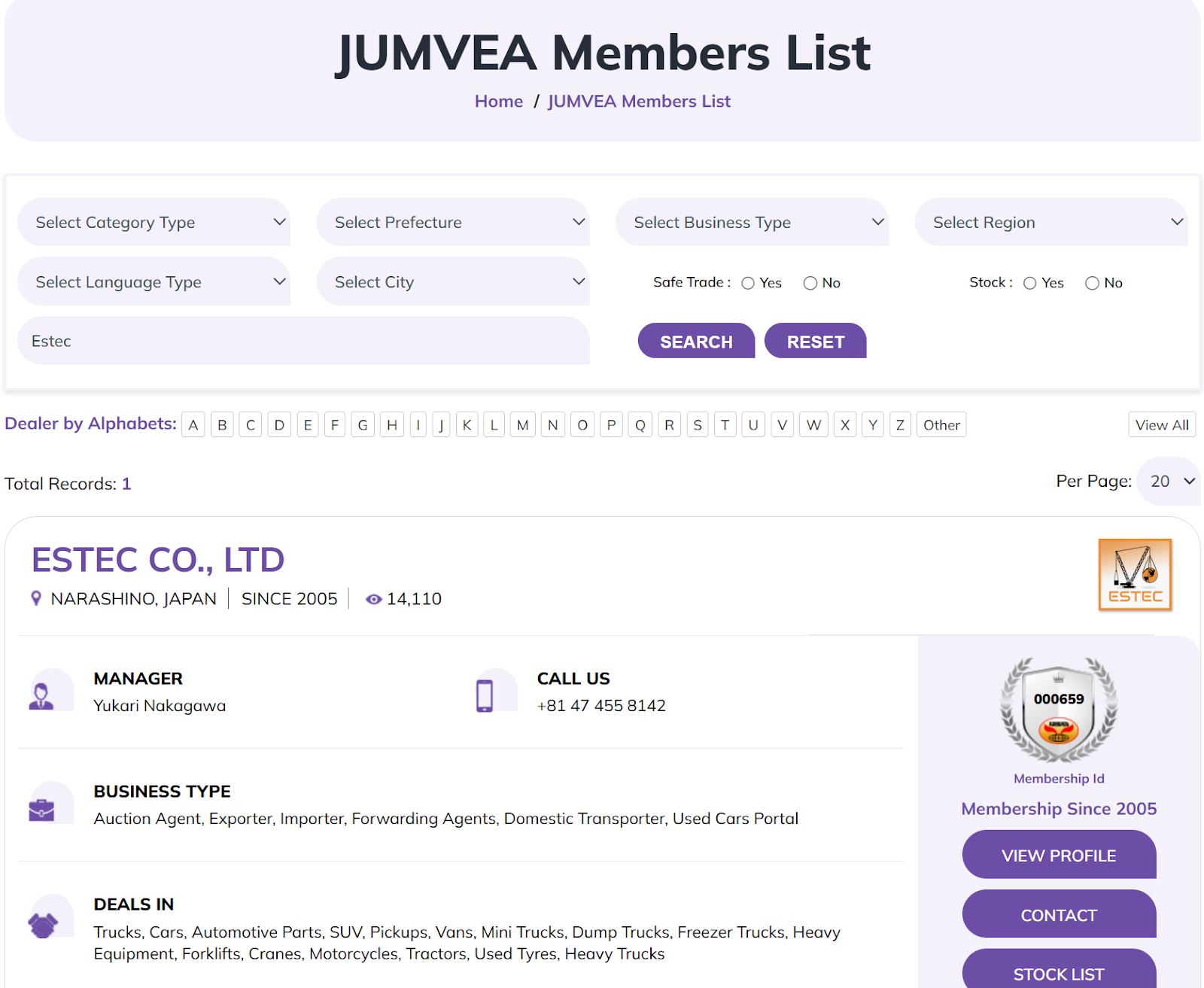Filter dealers by letter O
This screenshot has height=988, width=1204.
pos(582,424)
